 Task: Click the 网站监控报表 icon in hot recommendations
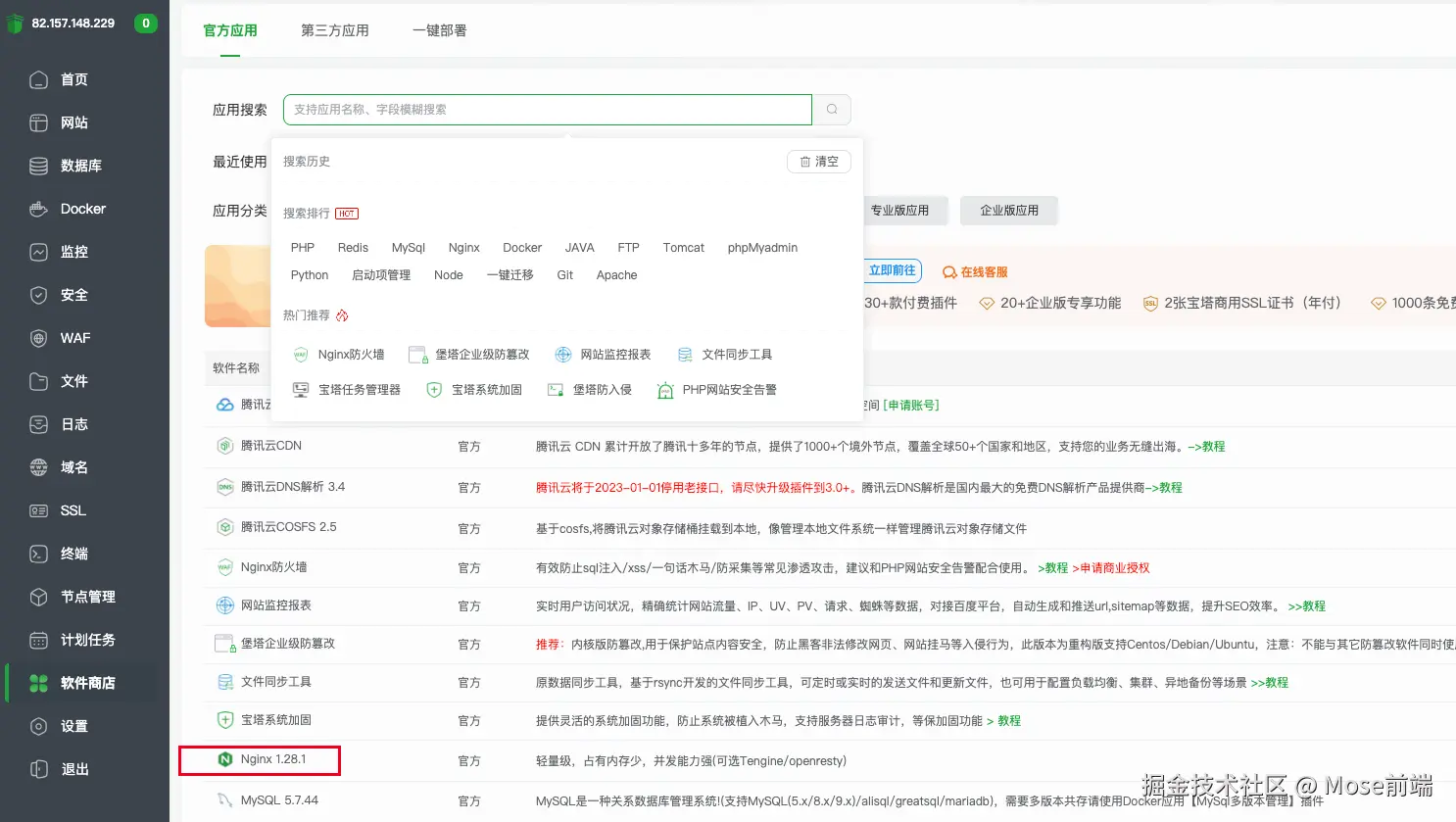563,355
